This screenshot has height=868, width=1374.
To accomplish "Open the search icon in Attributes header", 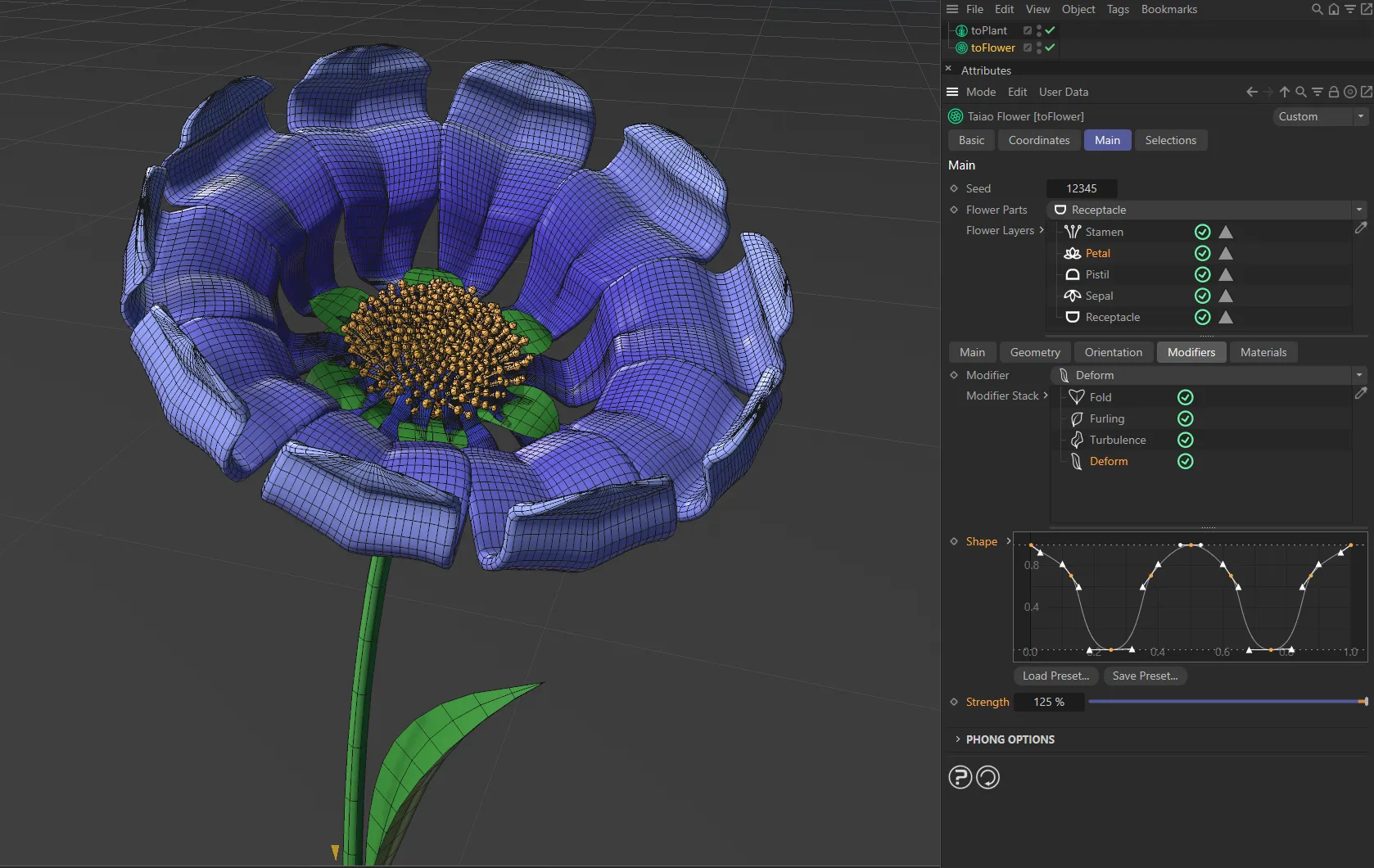I will [x=1299, y=92].
